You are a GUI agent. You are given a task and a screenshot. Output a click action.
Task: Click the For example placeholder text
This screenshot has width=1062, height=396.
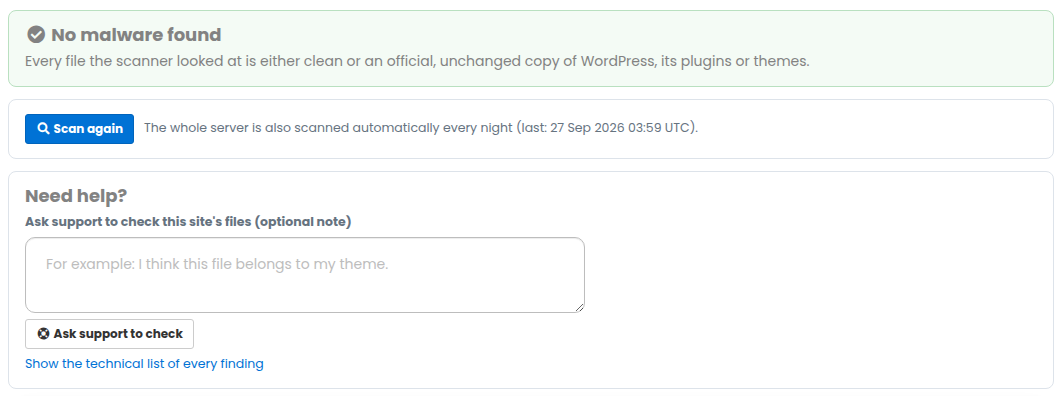(x=217, y=264)
